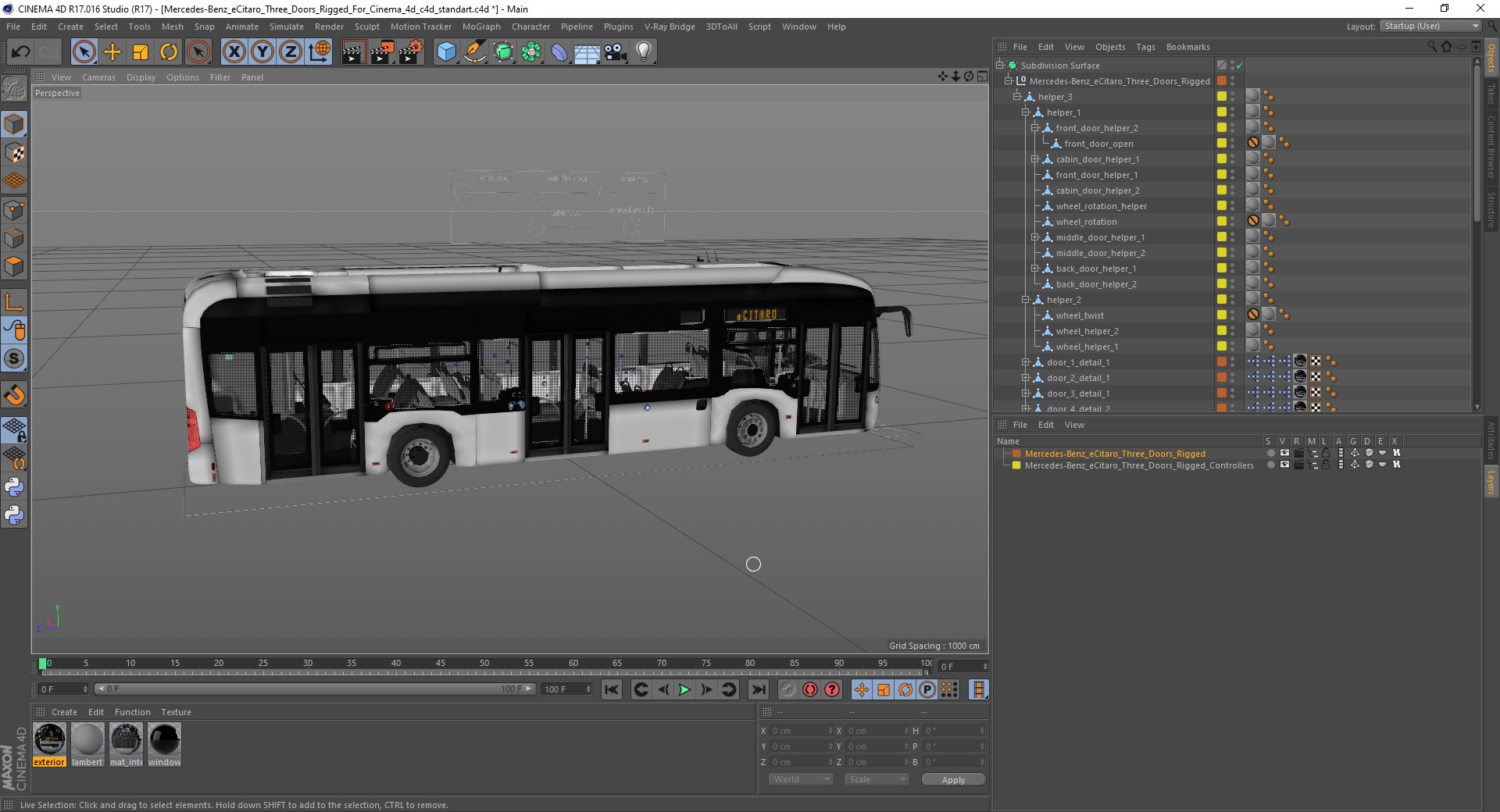Switch to Polygons mode icon

coord(14,266)
